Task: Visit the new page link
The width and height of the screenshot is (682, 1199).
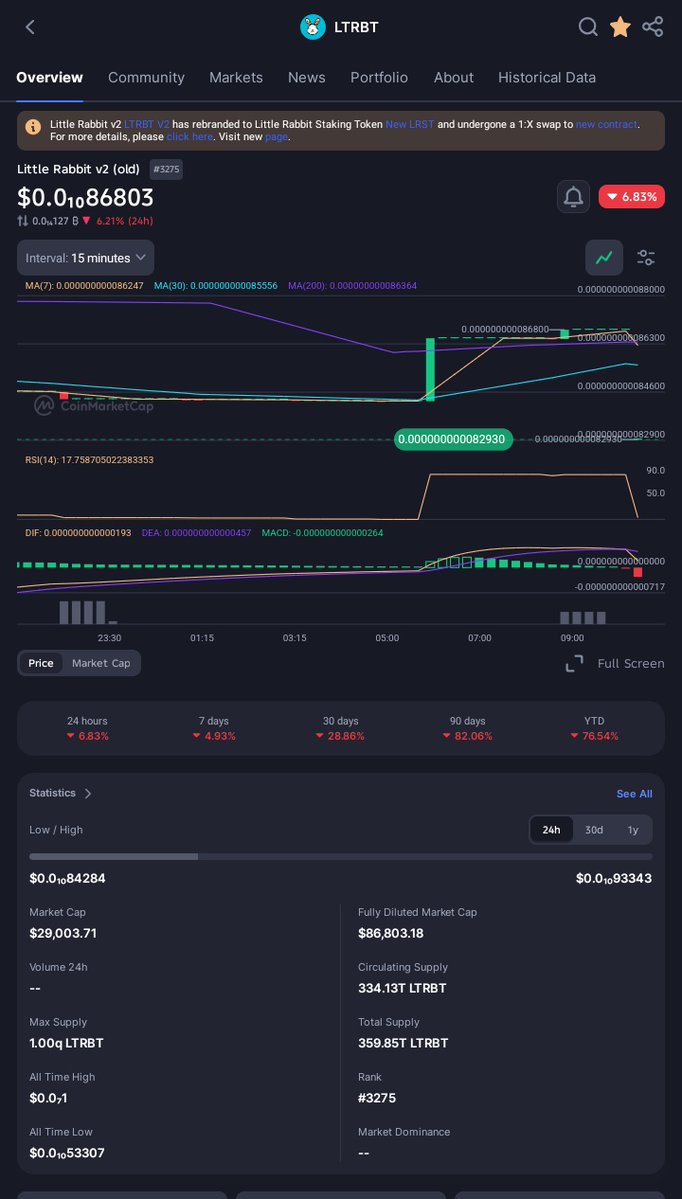Action: 276,137
